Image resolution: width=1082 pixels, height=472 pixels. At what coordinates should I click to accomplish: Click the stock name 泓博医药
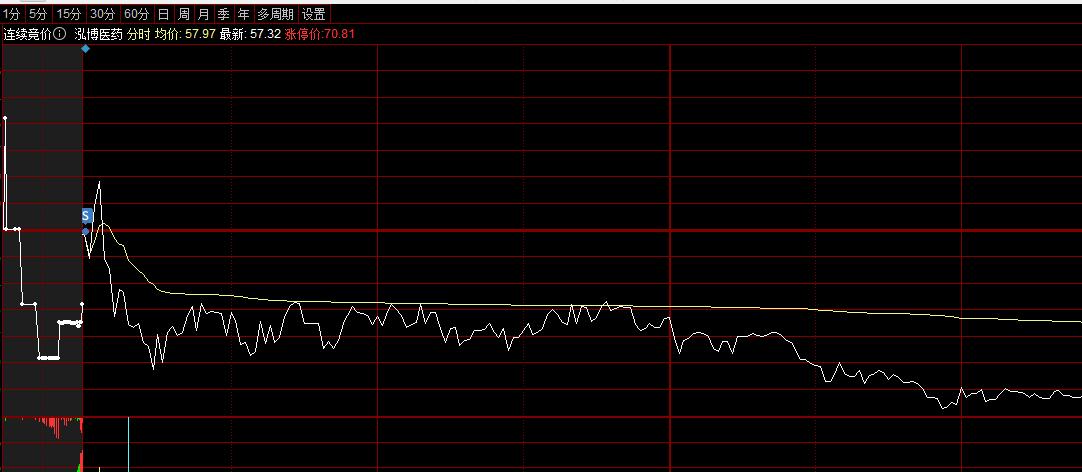tap(98, 34)
